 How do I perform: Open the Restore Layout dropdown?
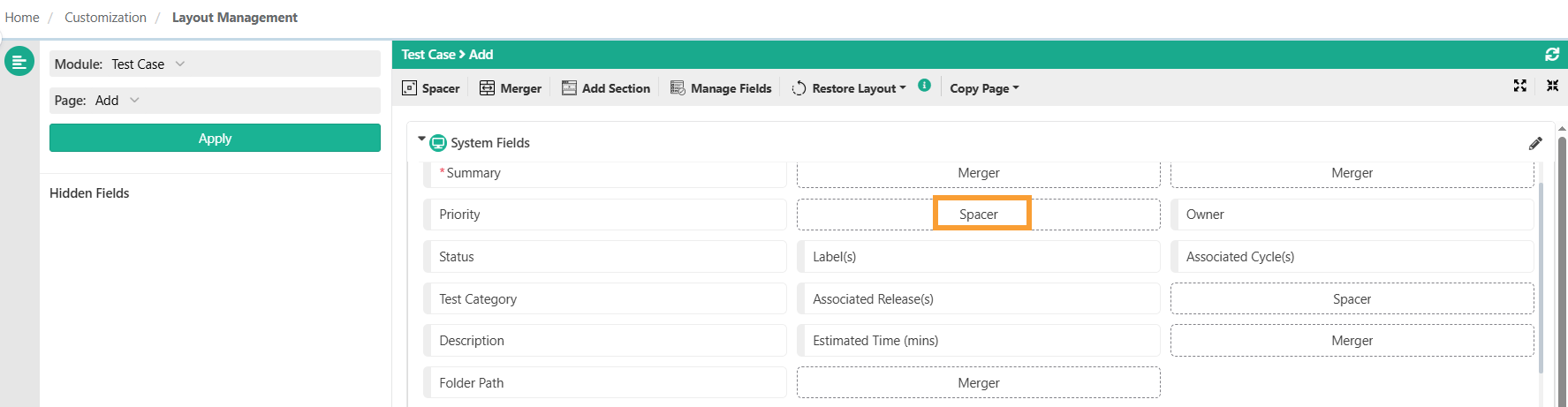(x=849, y=88)
